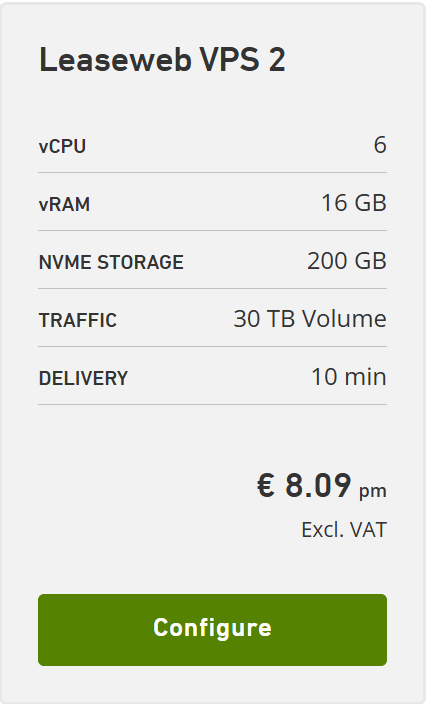Select the Leaseweb VPS 2 plan title

[x=162, y=59]
